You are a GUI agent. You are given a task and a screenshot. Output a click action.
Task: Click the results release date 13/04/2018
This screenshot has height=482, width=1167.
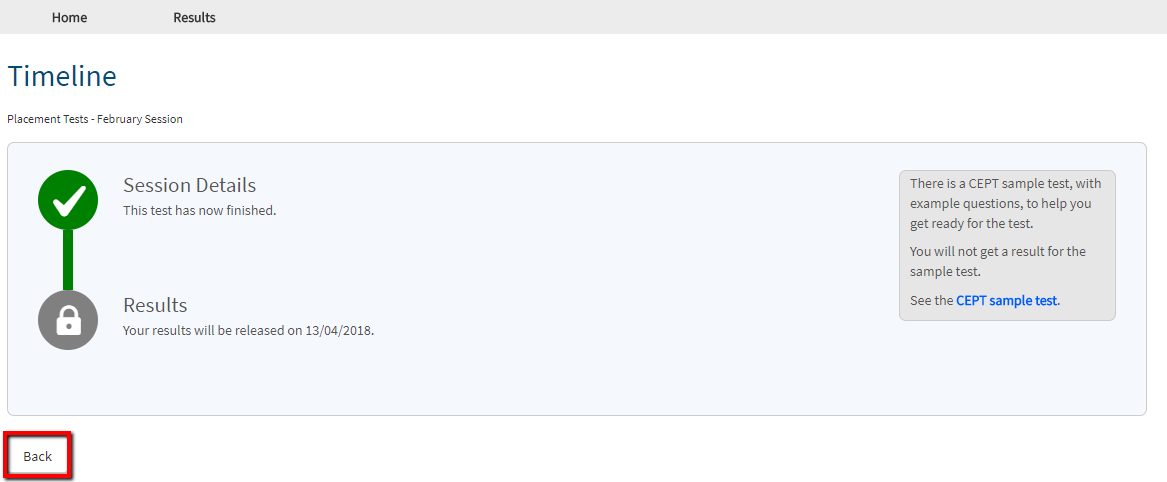(x=339, y=330)
